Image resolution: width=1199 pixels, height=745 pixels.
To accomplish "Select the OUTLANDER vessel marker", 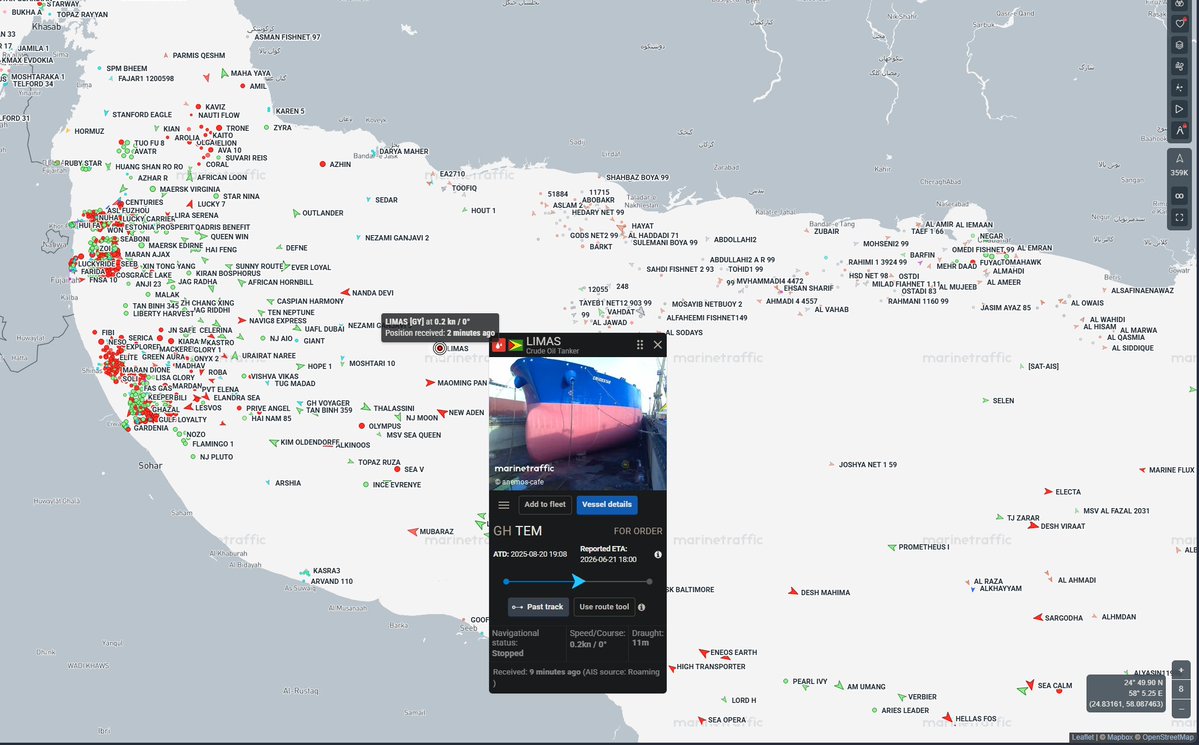I will [296, 213].
